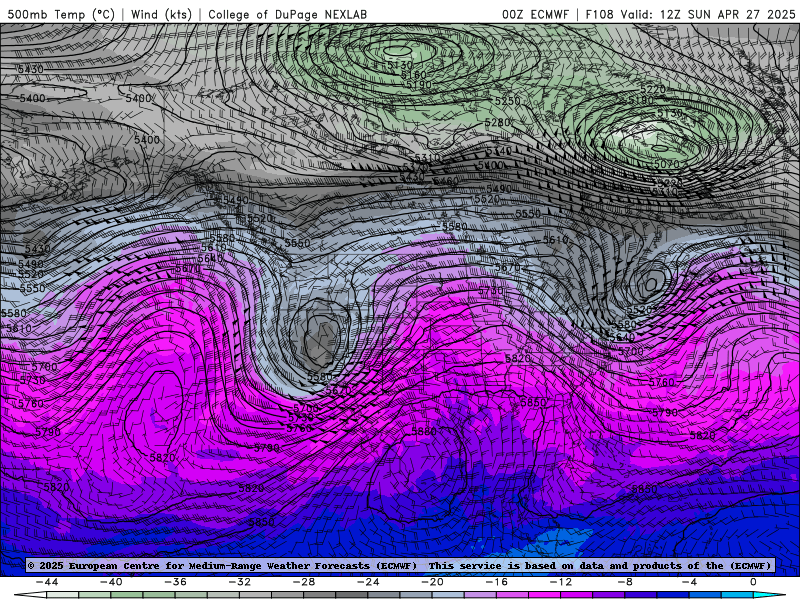Click the -32 color scale label
The height and width of the screenshot is (600, 800).
tap(240, 582)
